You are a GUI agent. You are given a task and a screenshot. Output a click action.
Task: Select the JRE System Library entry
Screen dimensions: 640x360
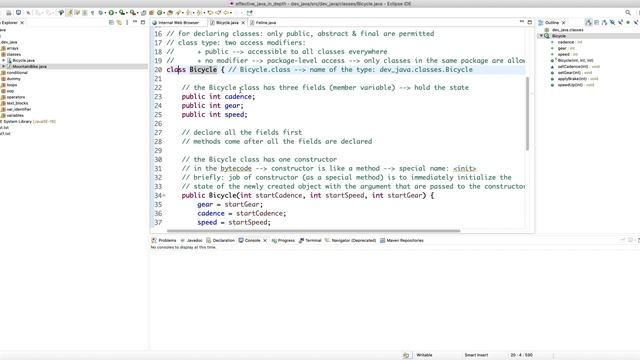point(28,122)
